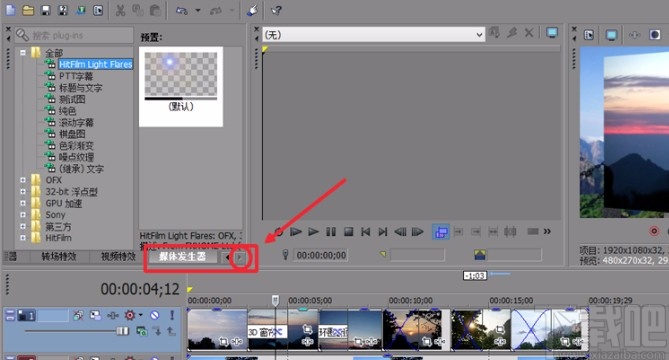The height and width of the screenshot is (360, 669).
Task: Stop playback in the trimmer
Action: (x=348, y=232)
